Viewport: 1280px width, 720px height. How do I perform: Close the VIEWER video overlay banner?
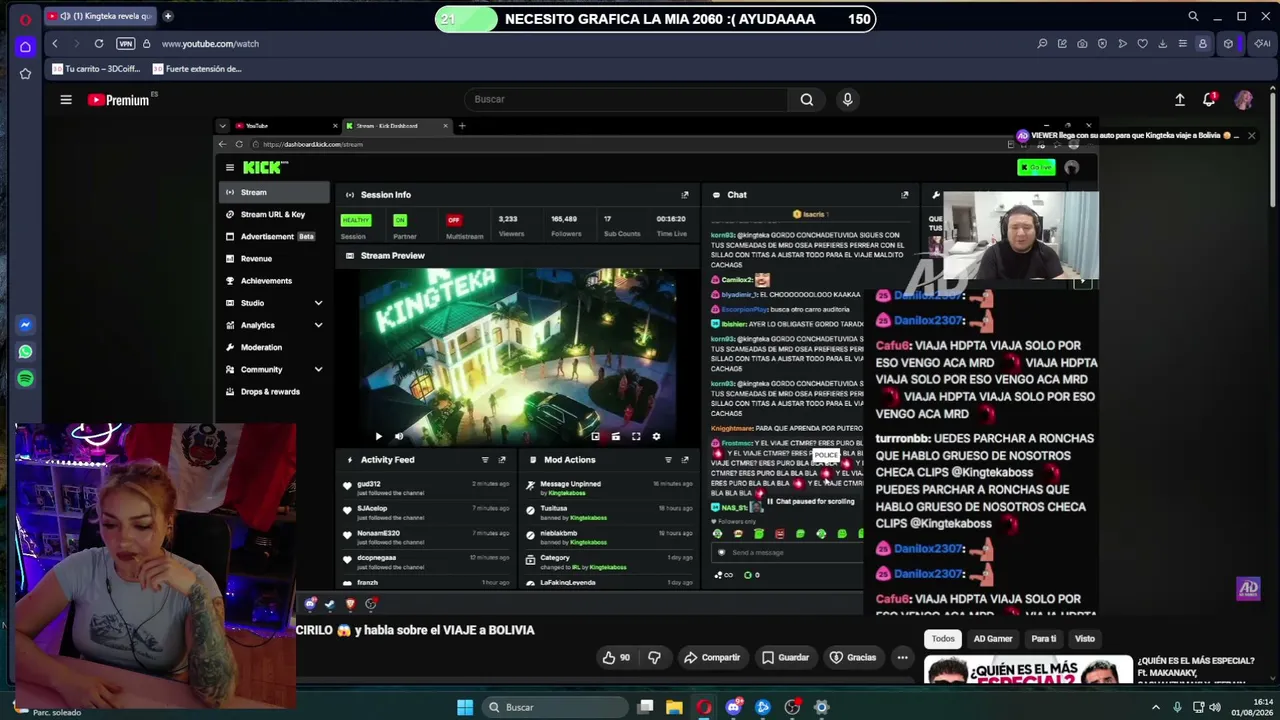tap(1251, 135)
